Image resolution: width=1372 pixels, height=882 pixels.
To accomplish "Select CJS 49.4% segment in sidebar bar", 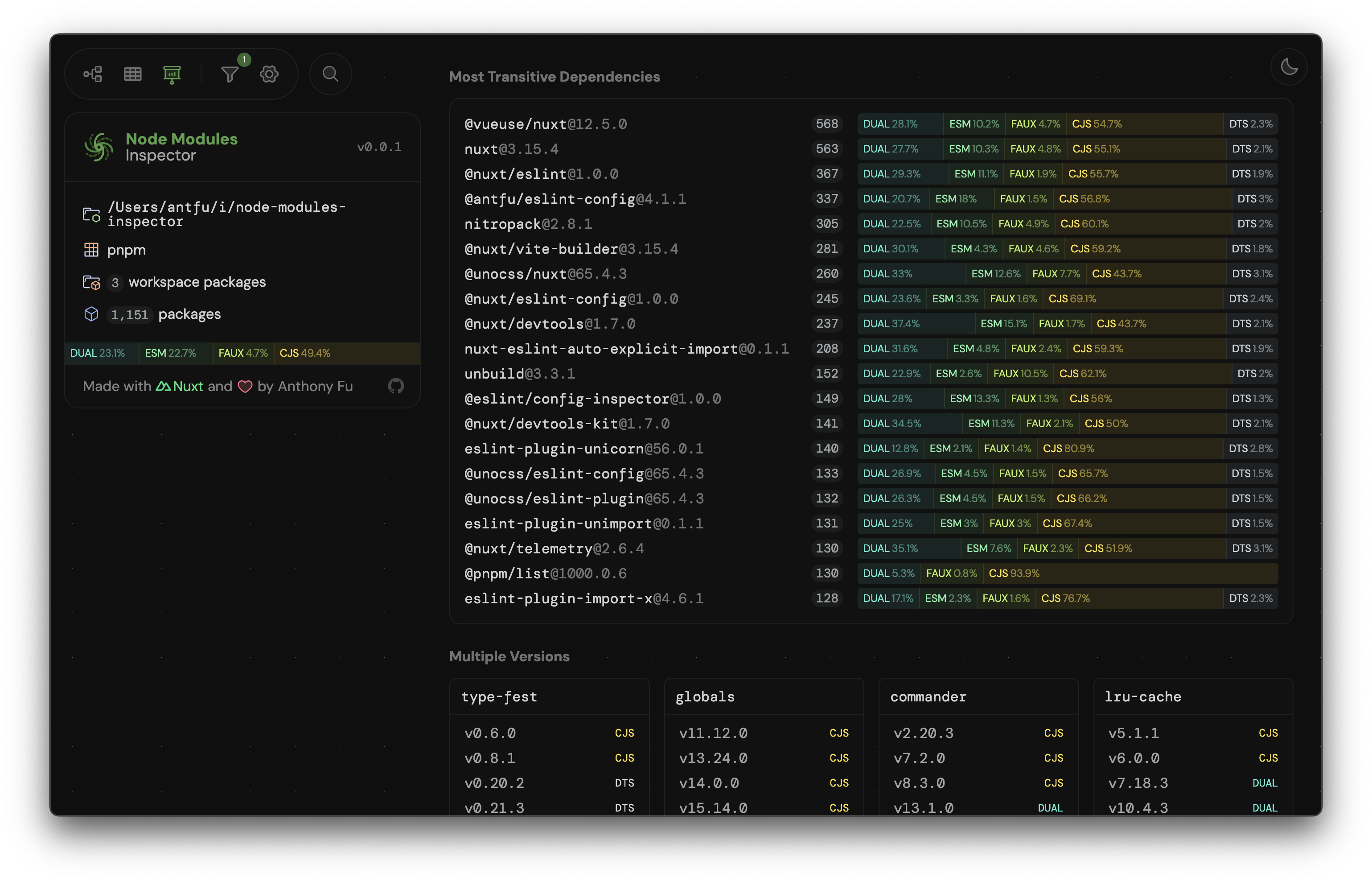I will [x=347, y=353].
